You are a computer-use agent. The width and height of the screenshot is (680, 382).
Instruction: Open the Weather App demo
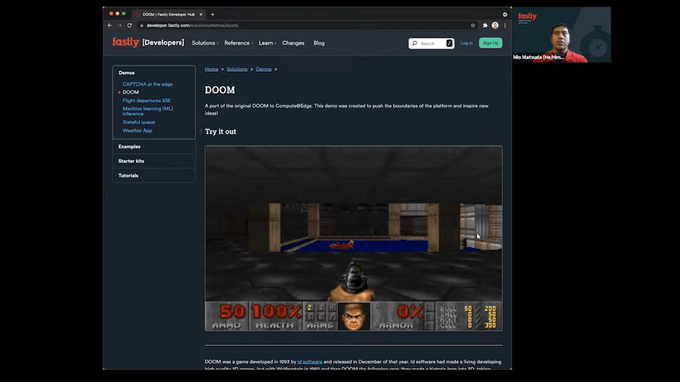pyautogui.click(x=137, y=131)
